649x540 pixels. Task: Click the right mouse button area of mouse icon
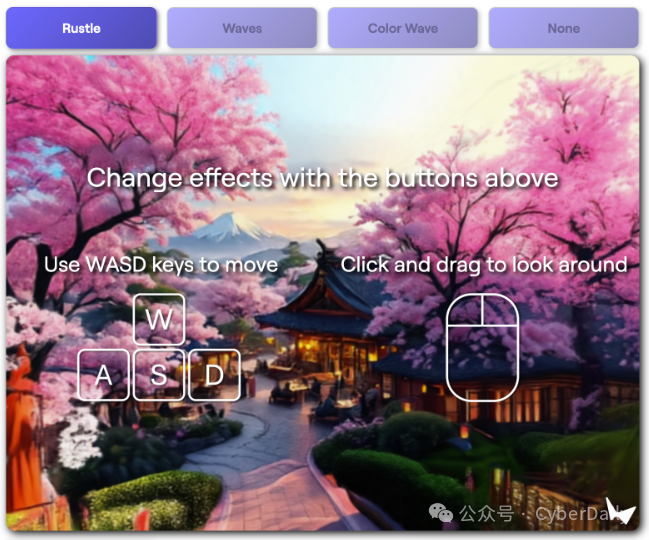click(500, 310)
